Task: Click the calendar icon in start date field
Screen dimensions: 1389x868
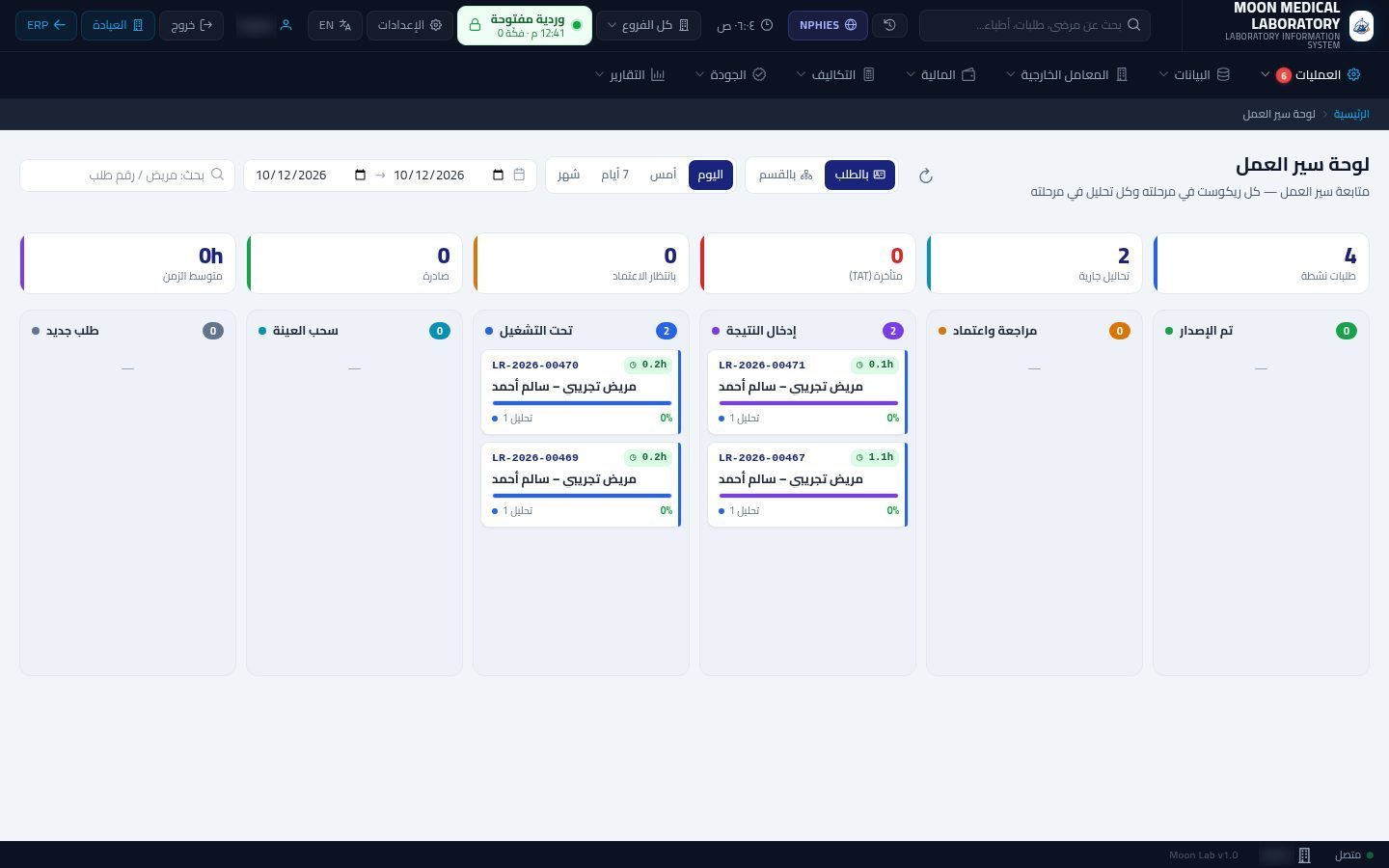Action: [x=498, y=175]
